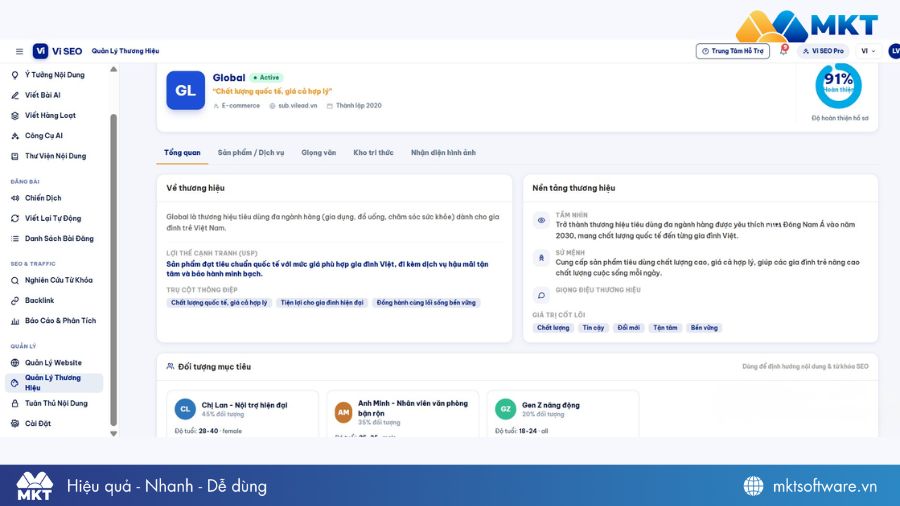Click the Bền vững core value tag
This screenshot has width=900, height=506.
pos(704,328)
